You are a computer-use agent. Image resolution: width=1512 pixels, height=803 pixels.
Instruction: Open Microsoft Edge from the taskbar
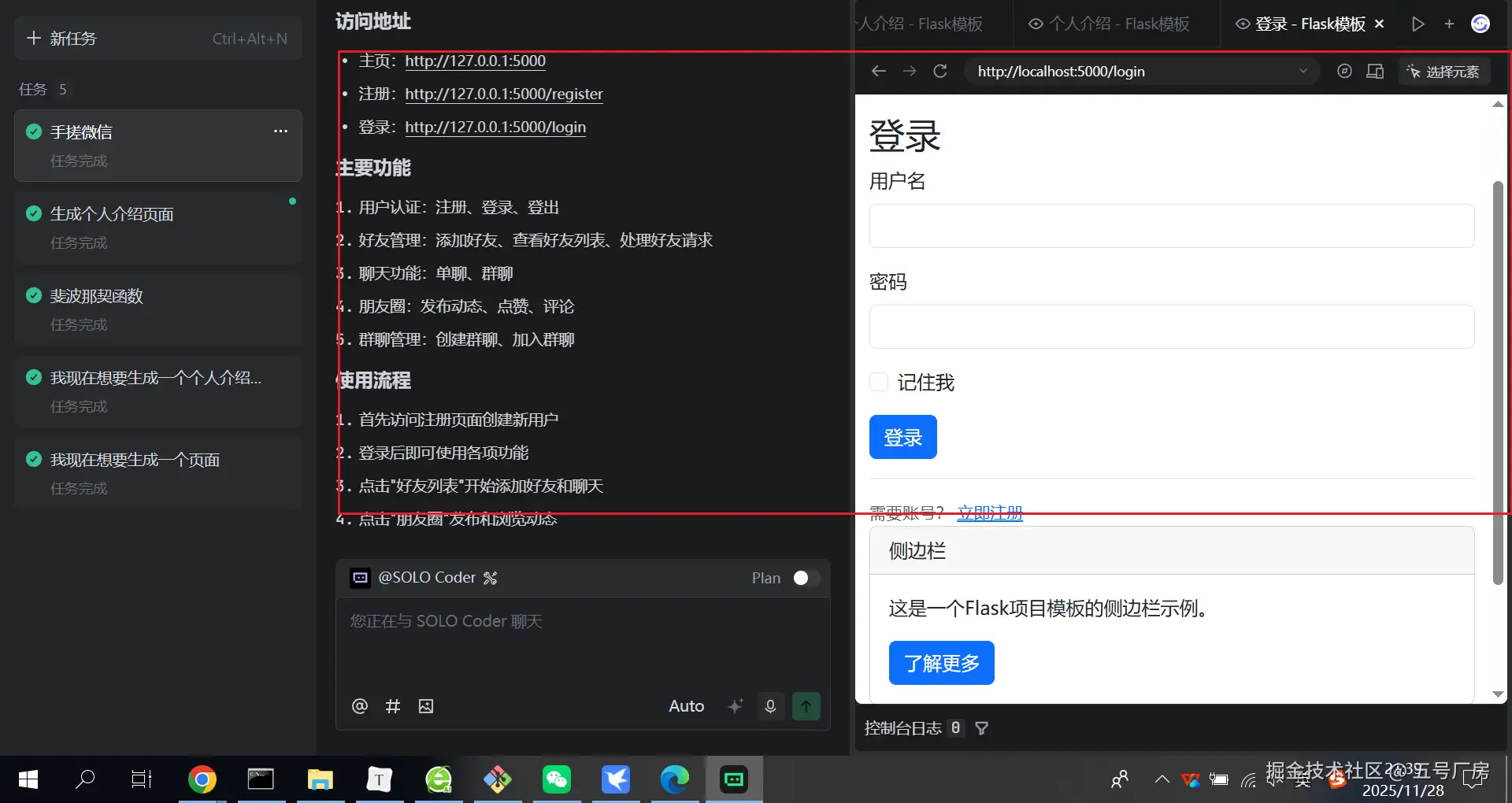pyautogui.click(x=675, y=779)
